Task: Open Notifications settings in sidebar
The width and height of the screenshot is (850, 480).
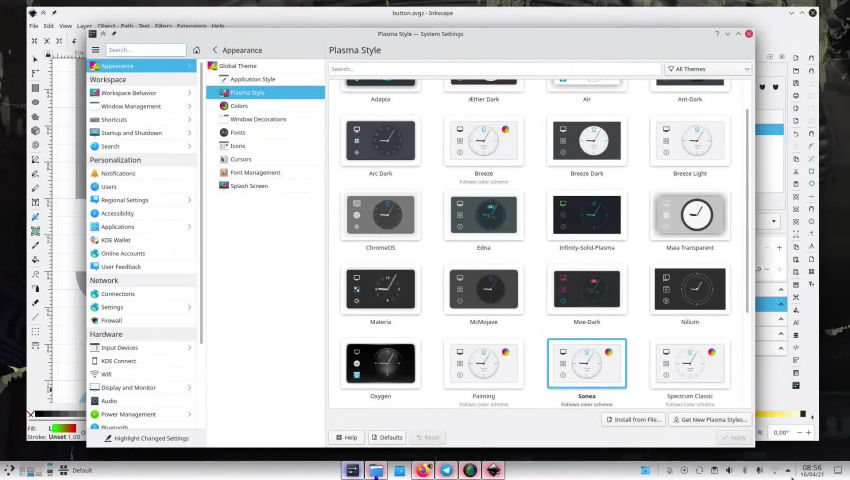Action: (143, 174)
